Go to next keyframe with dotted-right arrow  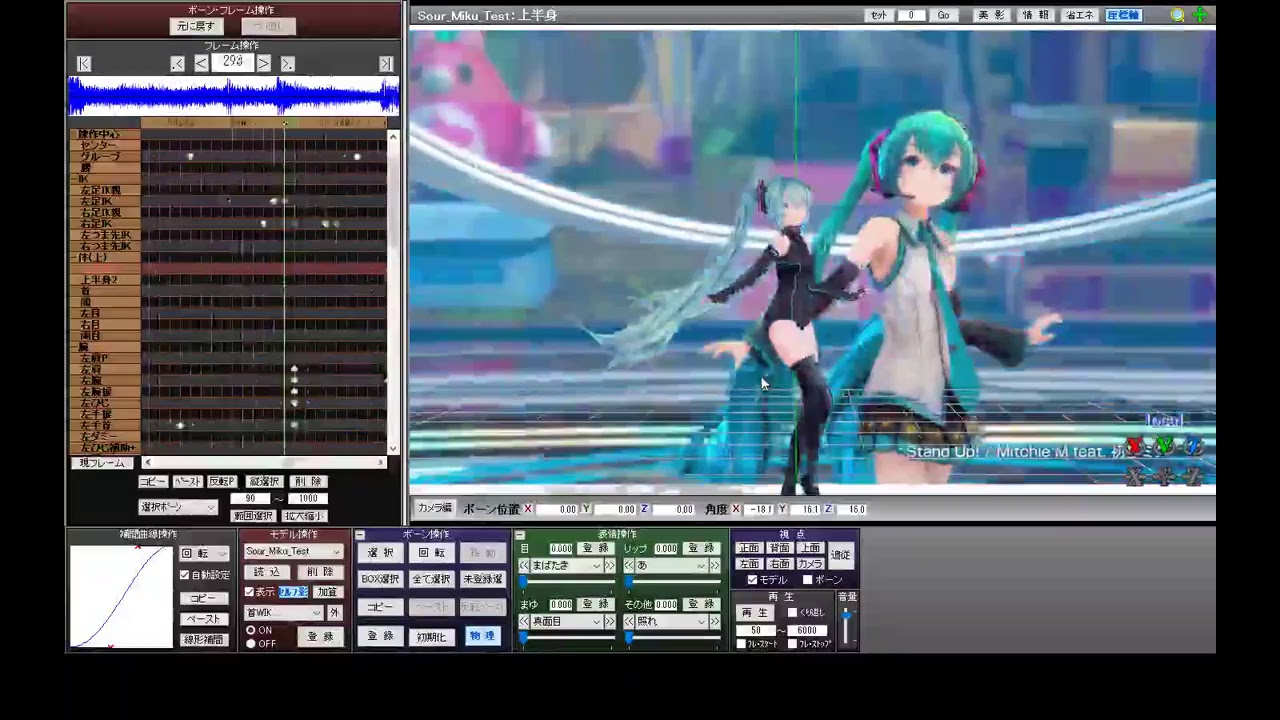click(x=288, y=64)
